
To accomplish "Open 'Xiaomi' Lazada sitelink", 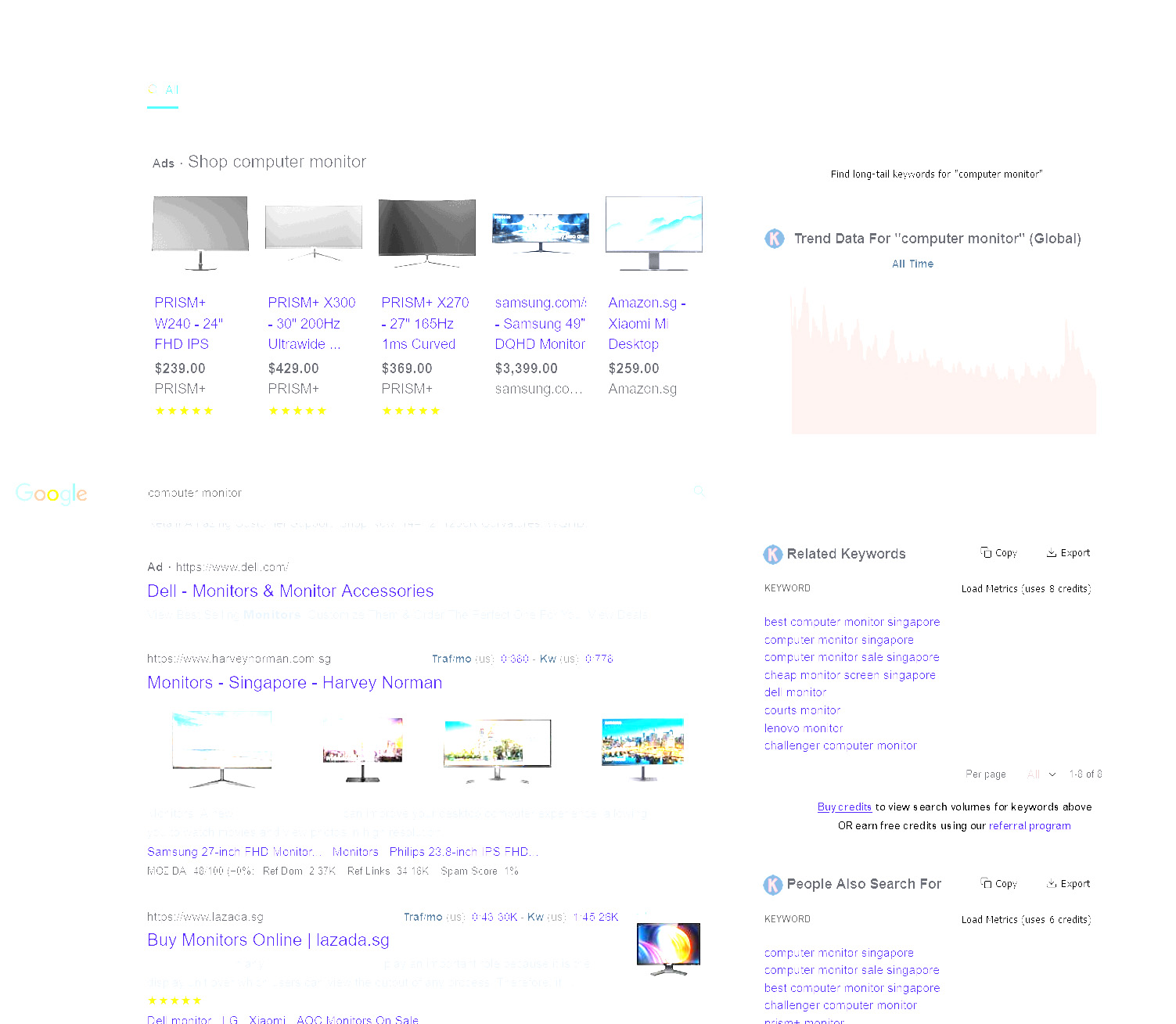I will point(268,1020).
